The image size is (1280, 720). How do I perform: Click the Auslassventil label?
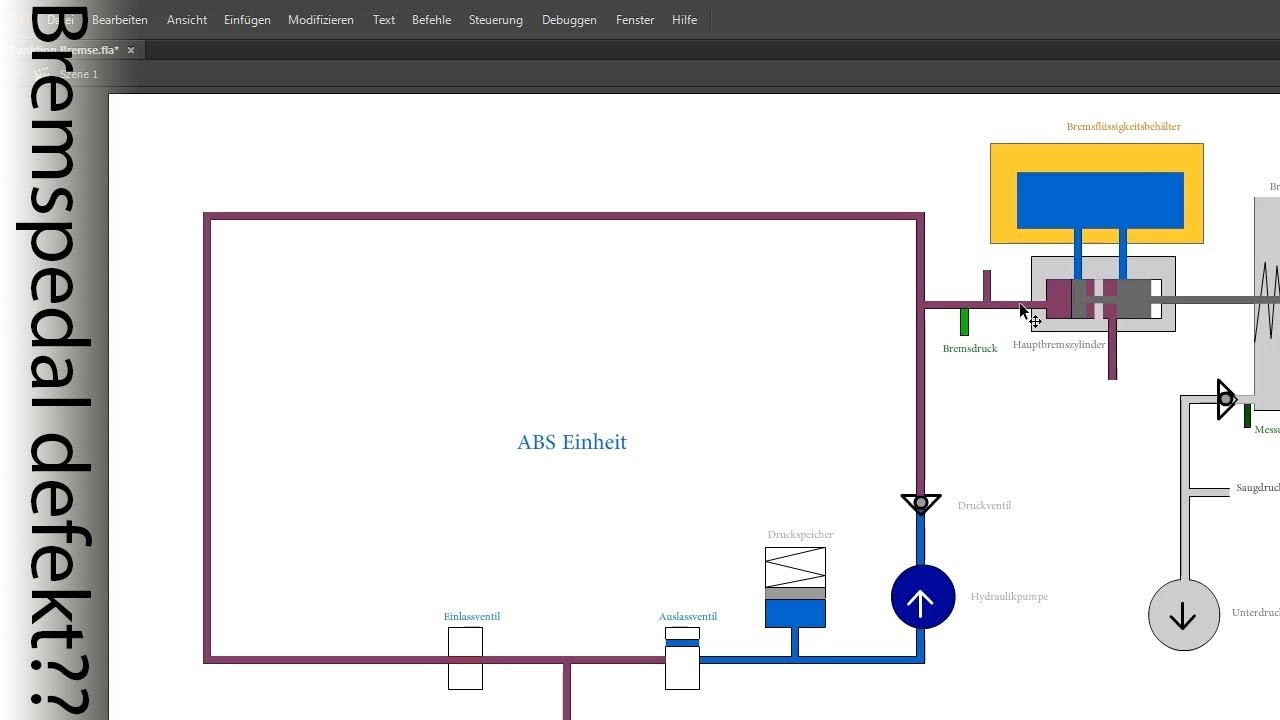point(688,617)
